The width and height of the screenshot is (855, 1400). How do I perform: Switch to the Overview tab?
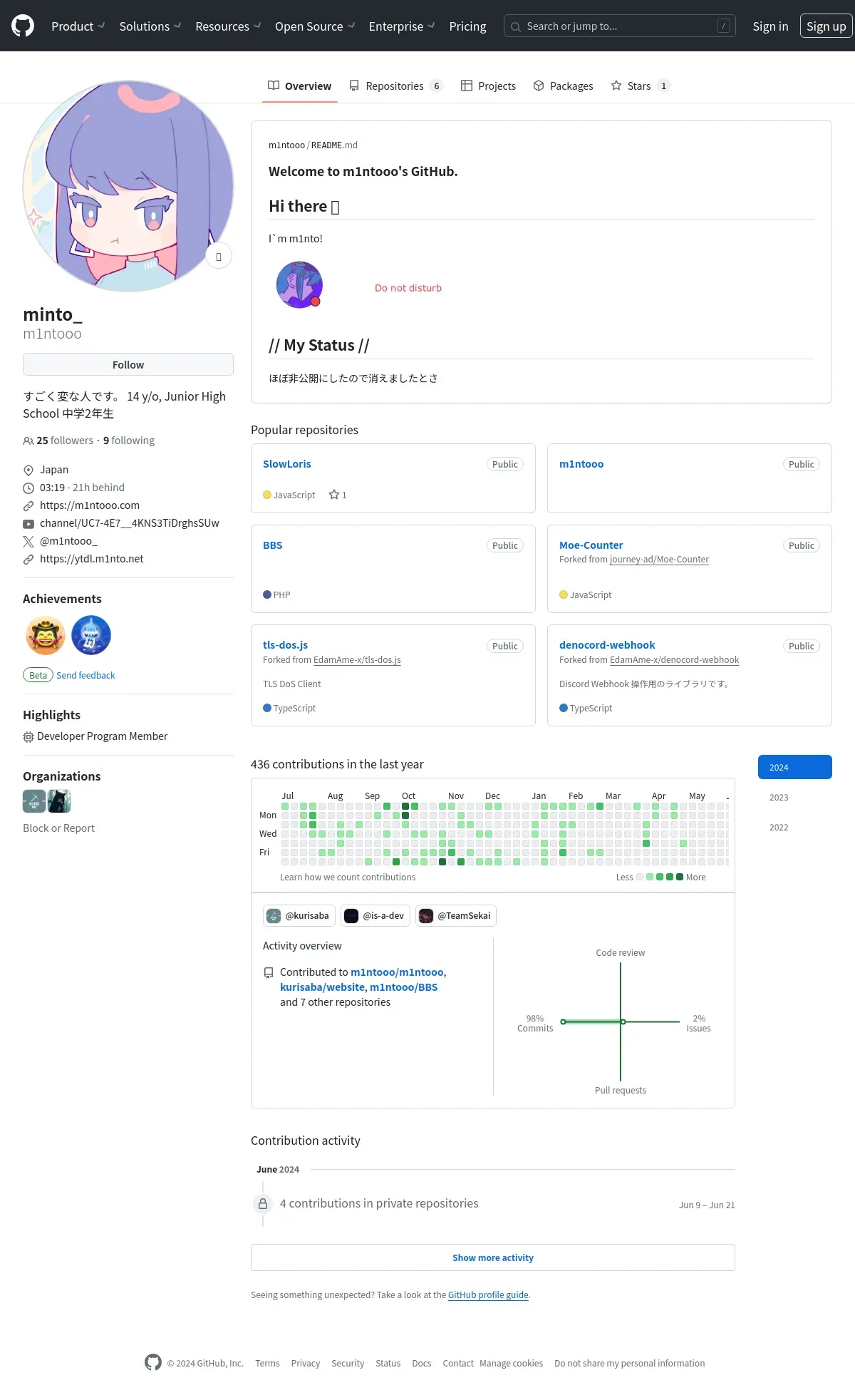coord(300,86)
